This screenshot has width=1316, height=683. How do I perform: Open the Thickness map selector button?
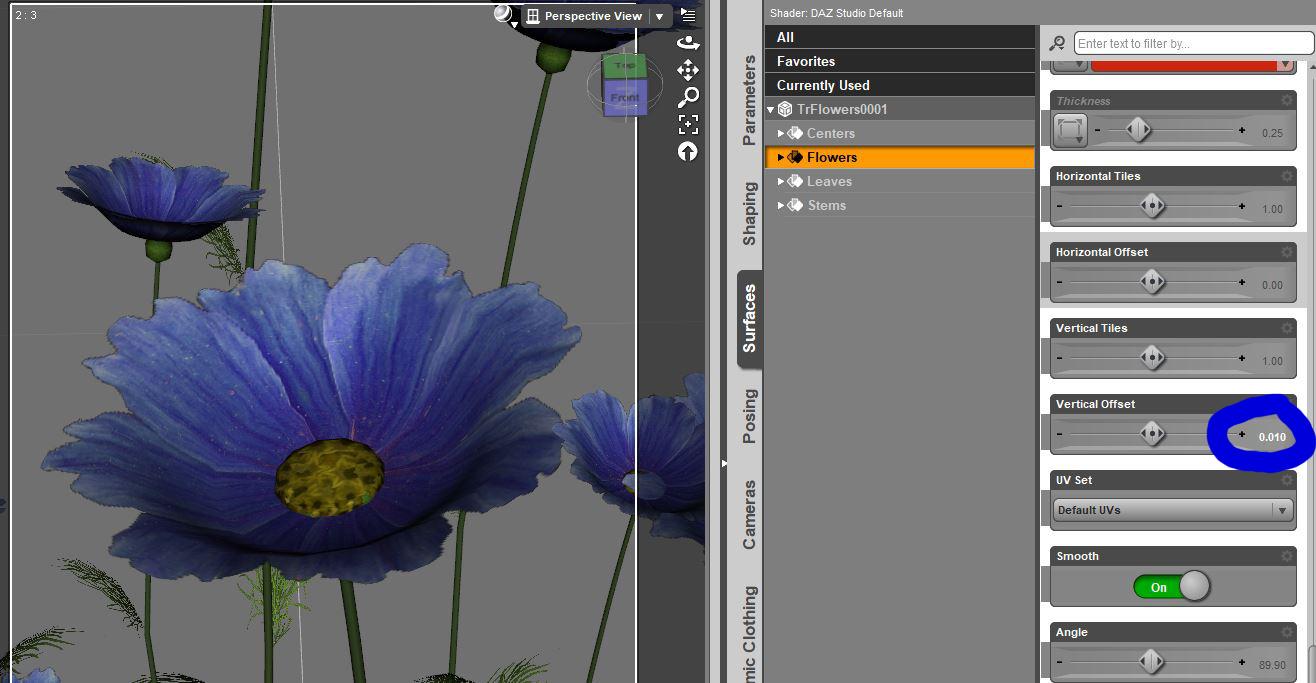(1070, 130)
